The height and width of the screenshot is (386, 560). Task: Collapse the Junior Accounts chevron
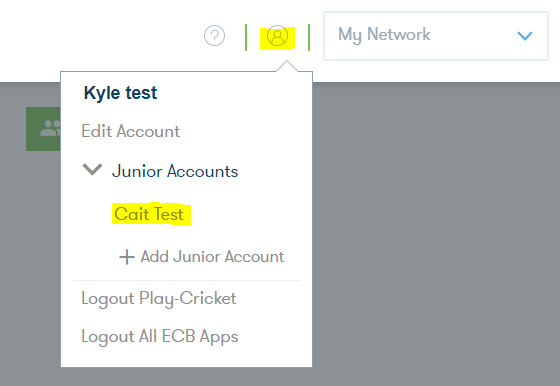click(x=92, y=170)
